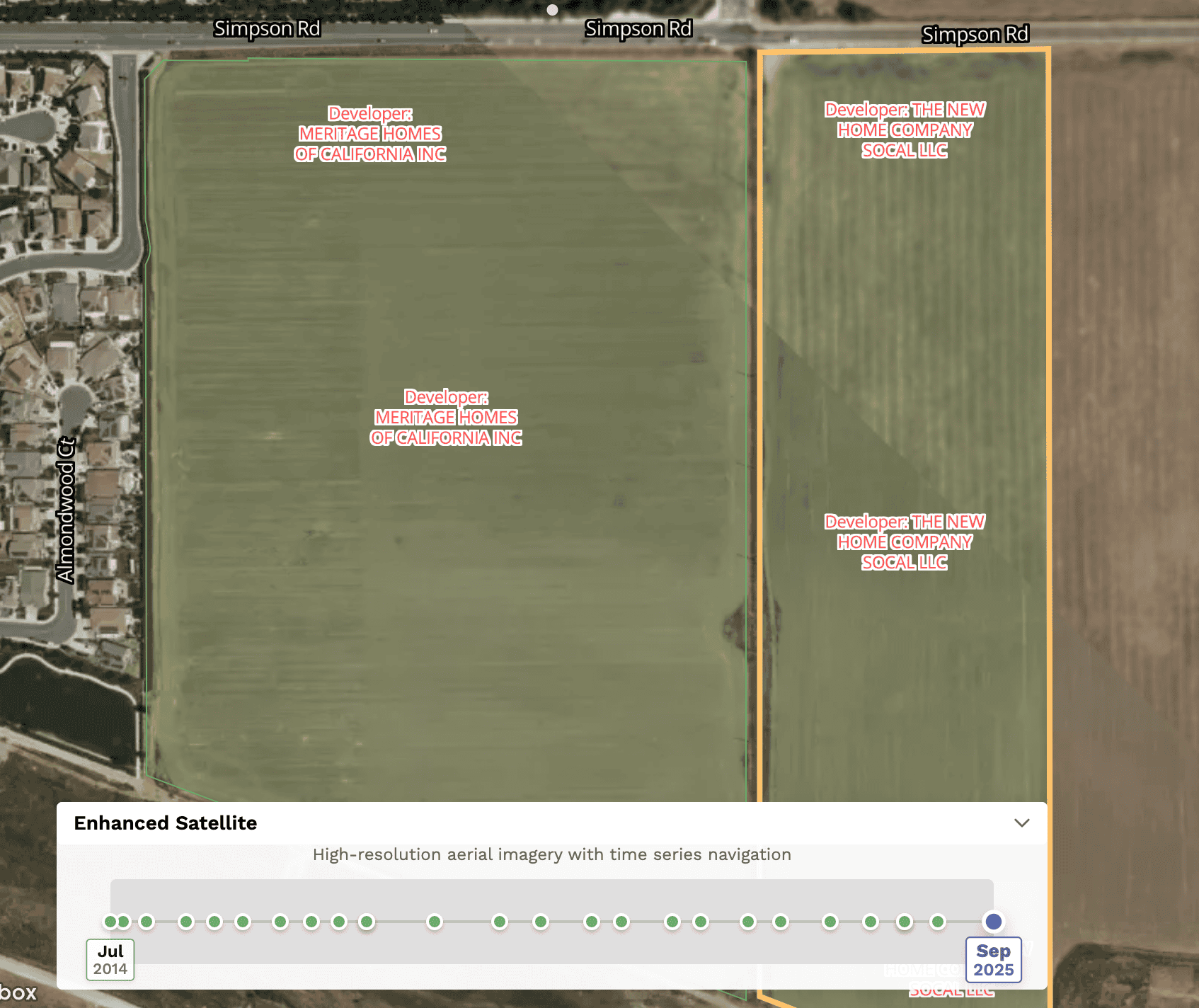Viewport: 1199px width, 1008px height.
Task: Click the middle Simpson Rd road label
Action: tap(638, 28)
